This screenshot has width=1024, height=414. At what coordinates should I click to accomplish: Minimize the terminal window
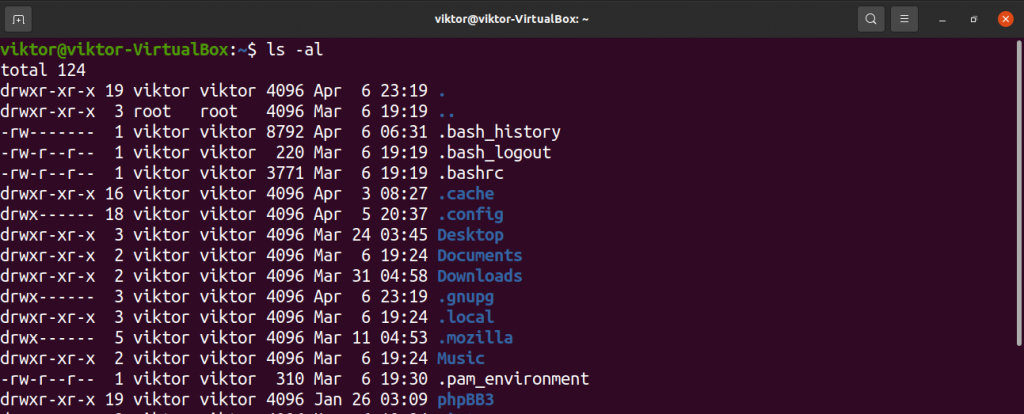[942, 20]
